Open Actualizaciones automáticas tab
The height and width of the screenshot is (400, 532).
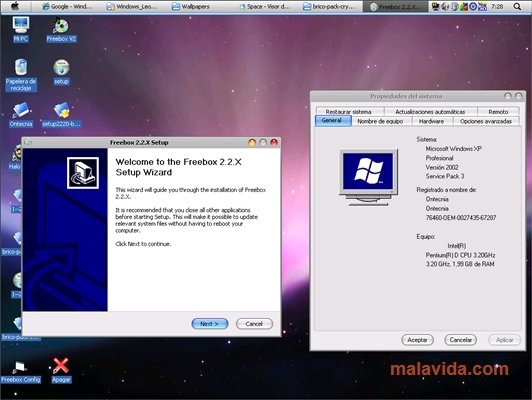point(430,111)
